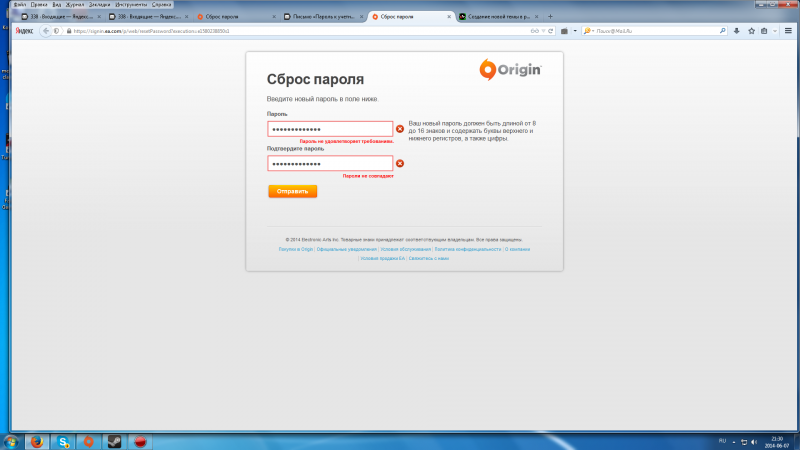Click the Отправить button
800x450 pixels.
292,191
